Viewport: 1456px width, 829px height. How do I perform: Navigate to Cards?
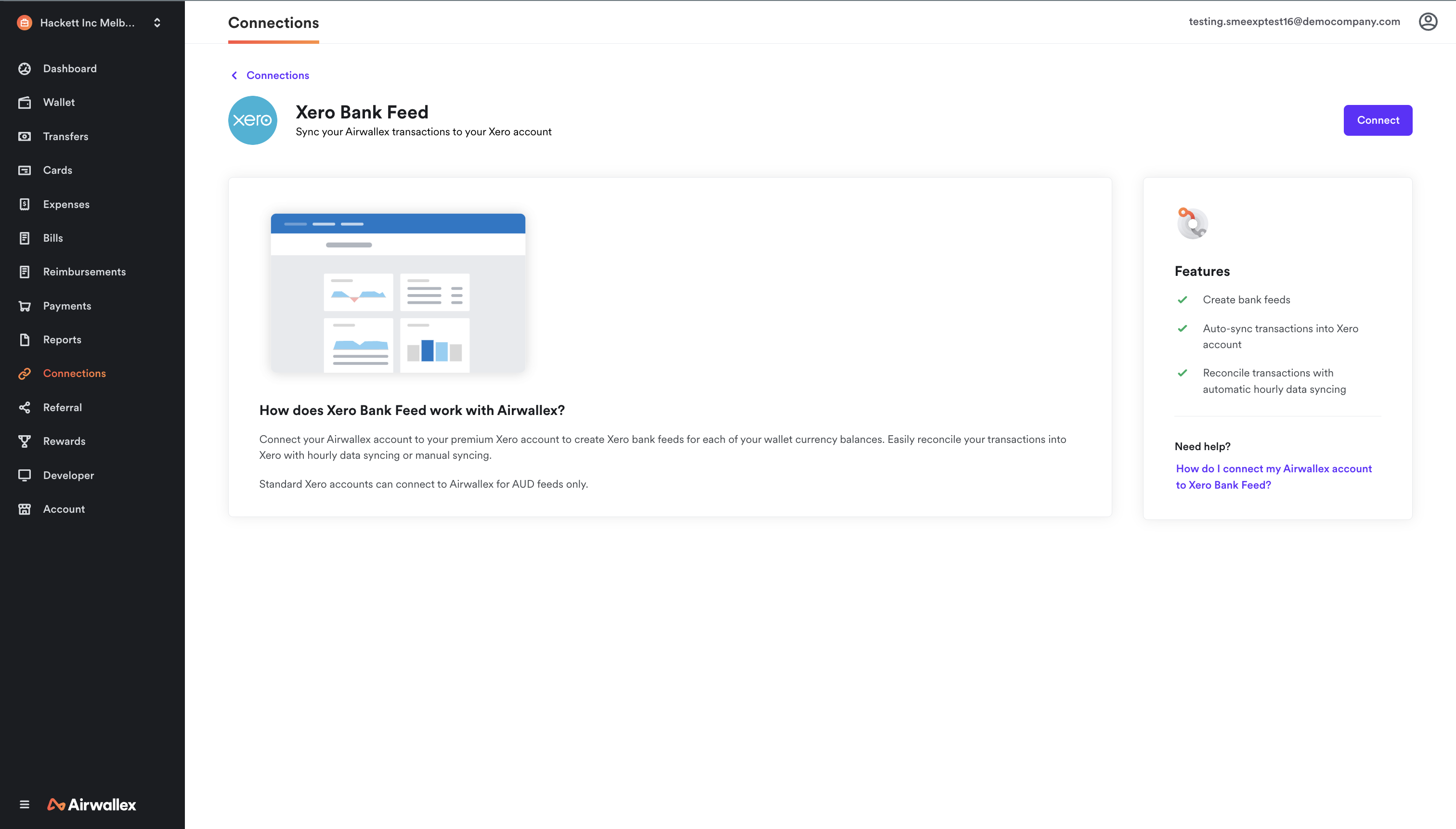[x=57, y=170]
